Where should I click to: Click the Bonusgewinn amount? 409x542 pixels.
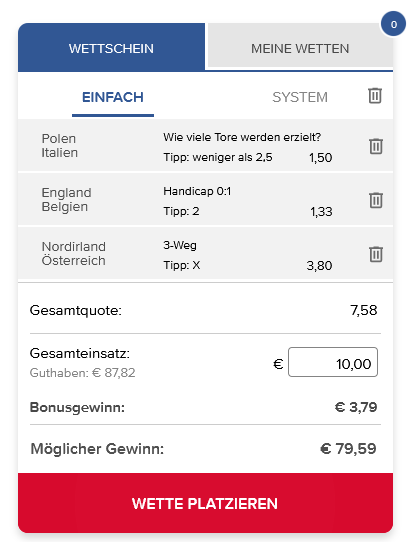[356, 407]
